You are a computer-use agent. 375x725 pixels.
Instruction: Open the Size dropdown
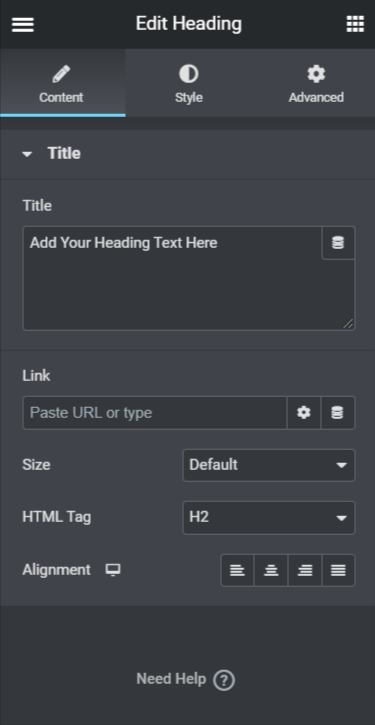269,465
